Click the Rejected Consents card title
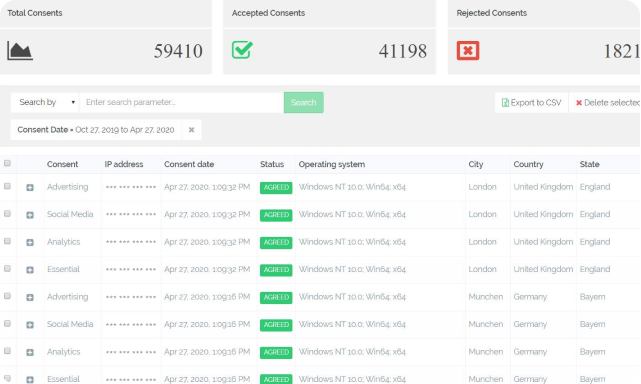 tap(491, 13)
